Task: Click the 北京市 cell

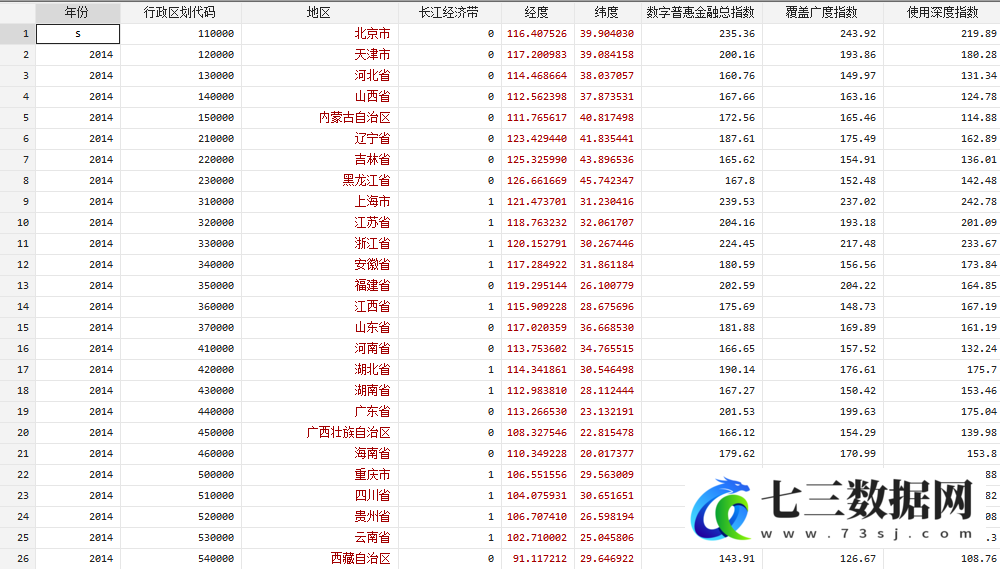Action: pos(320,33)
